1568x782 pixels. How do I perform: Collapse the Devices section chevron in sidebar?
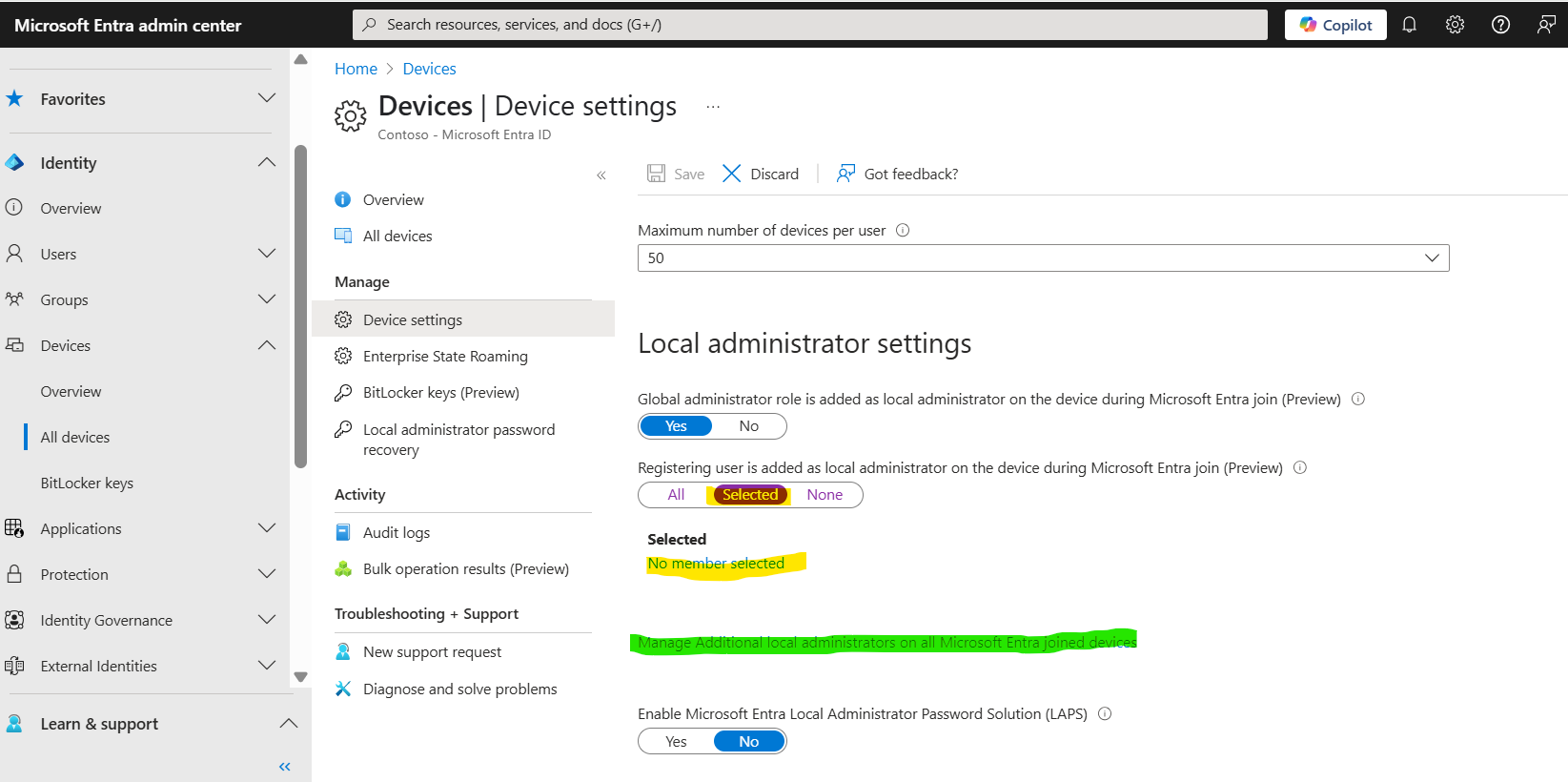[x=267, y=345]
